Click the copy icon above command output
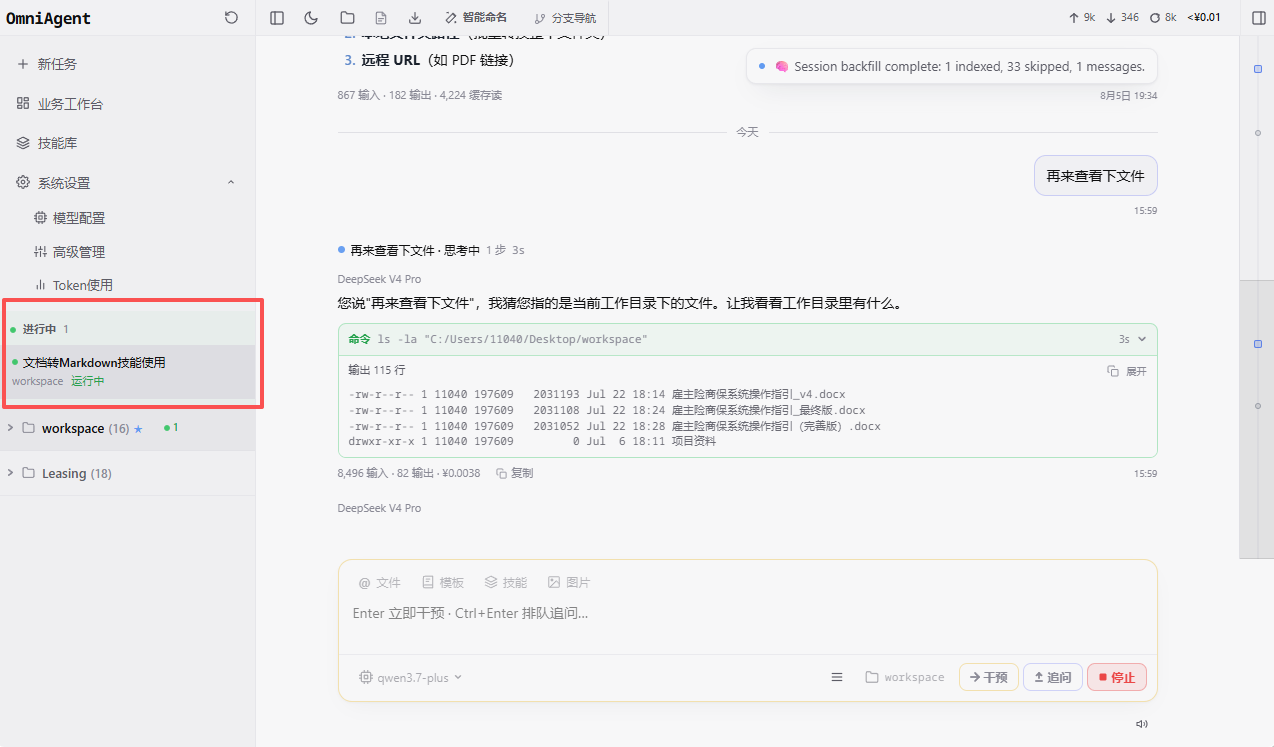Screen dimensions: 1274x747 pos(1113,371)
